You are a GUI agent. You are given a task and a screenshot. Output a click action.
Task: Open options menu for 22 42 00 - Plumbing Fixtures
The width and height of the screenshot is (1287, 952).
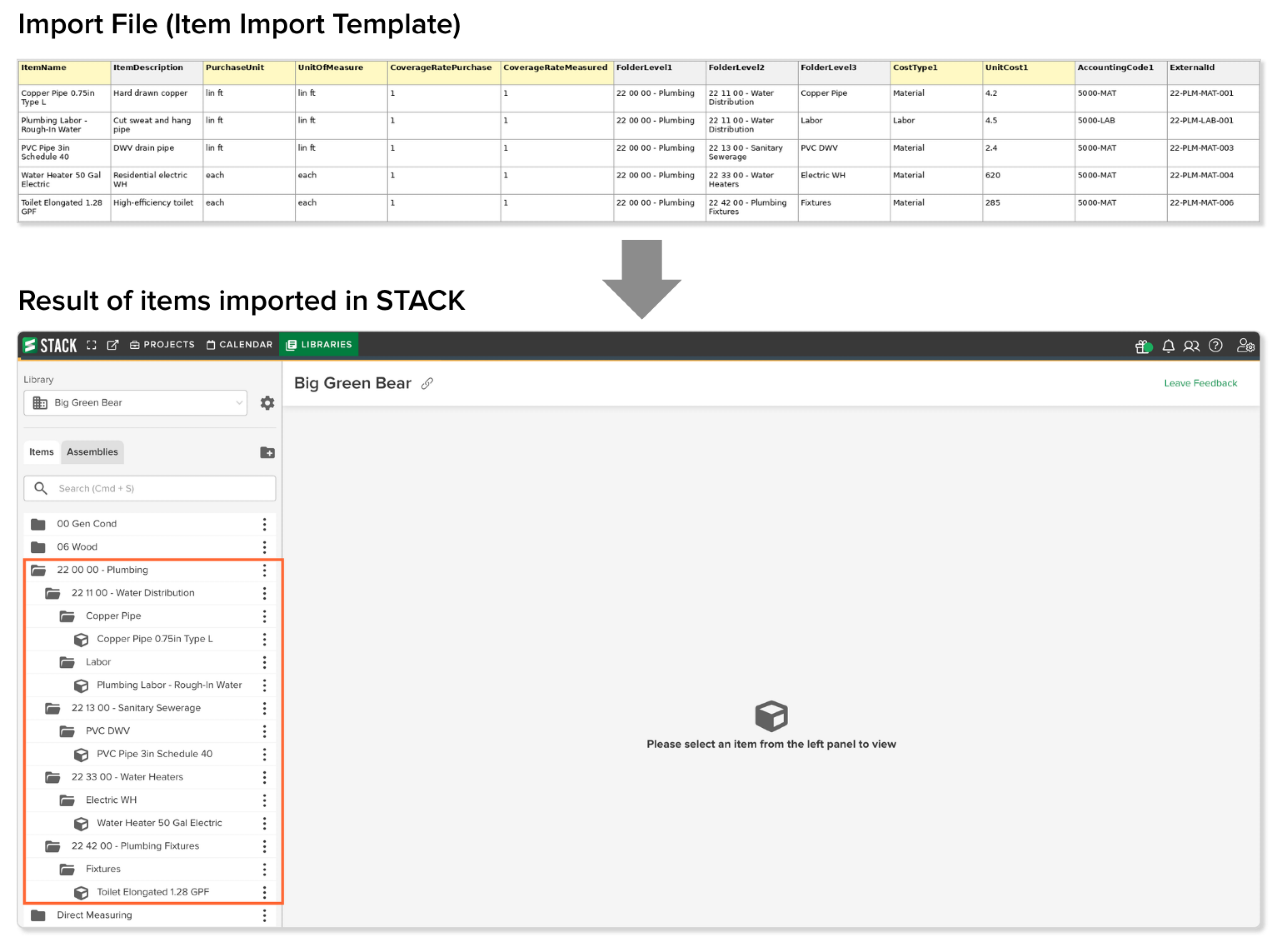[x=265, y=846]
